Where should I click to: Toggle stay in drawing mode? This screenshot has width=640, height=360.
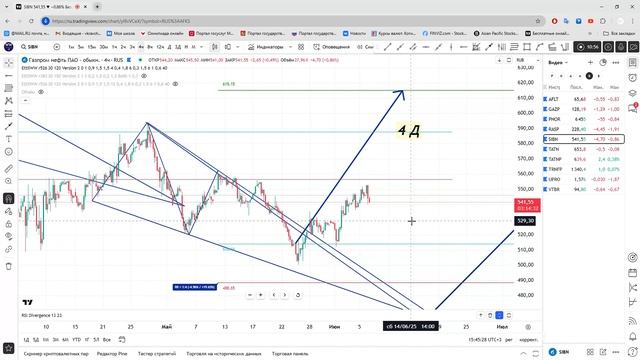pos(9,211)
